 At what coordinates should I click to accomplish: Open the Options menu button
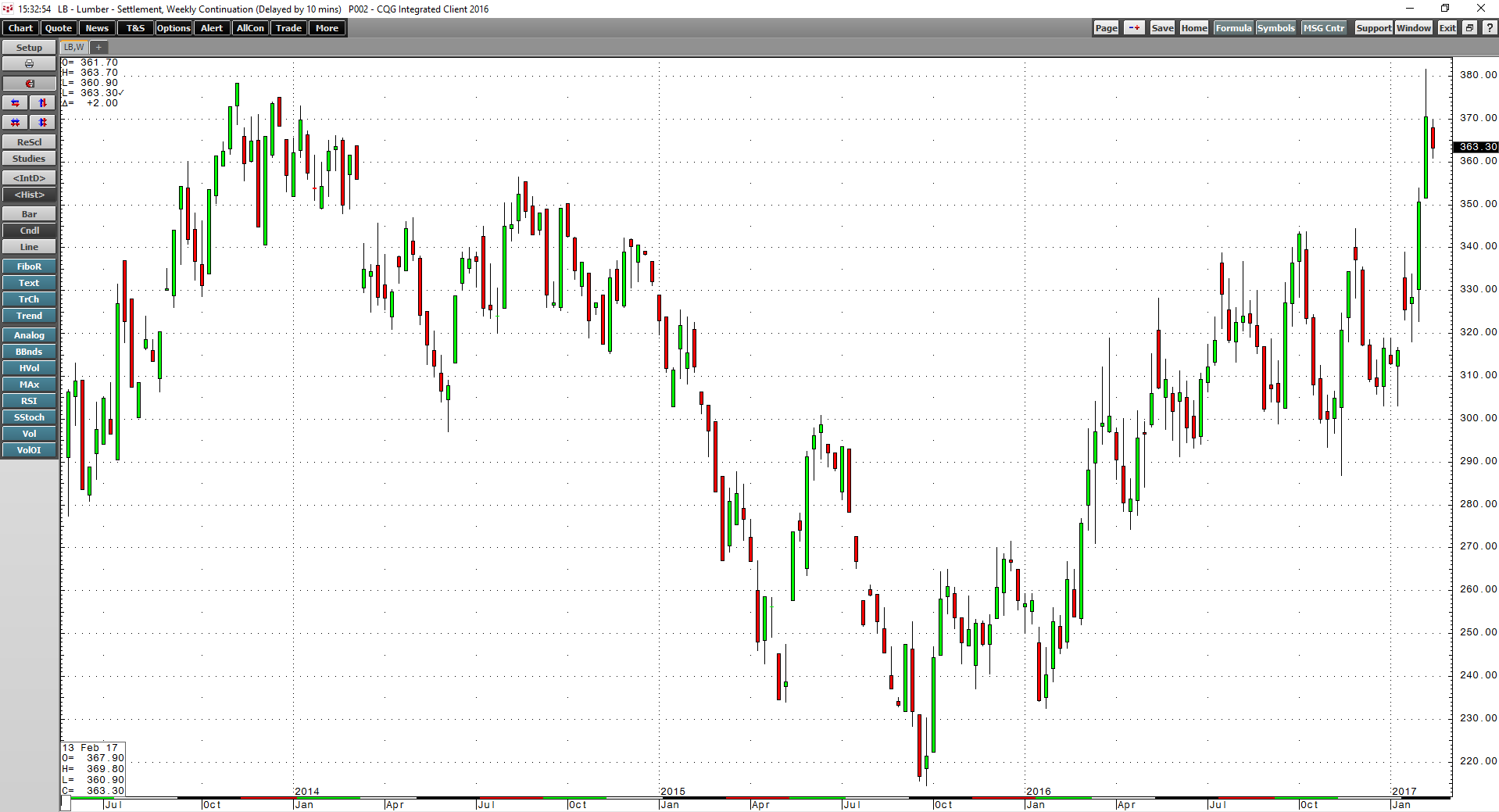point(174,28)
